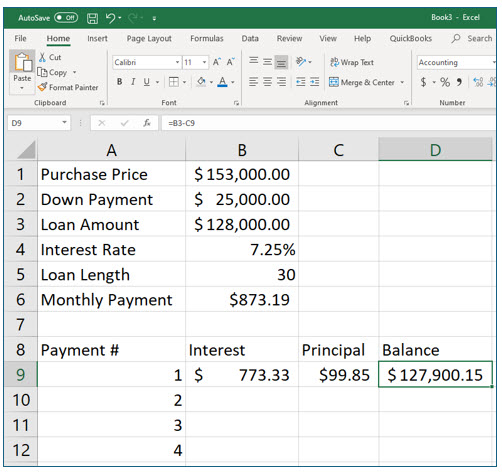
Task: Click formula bar showing =B3-C9
Action: click(x=328, y=123)
